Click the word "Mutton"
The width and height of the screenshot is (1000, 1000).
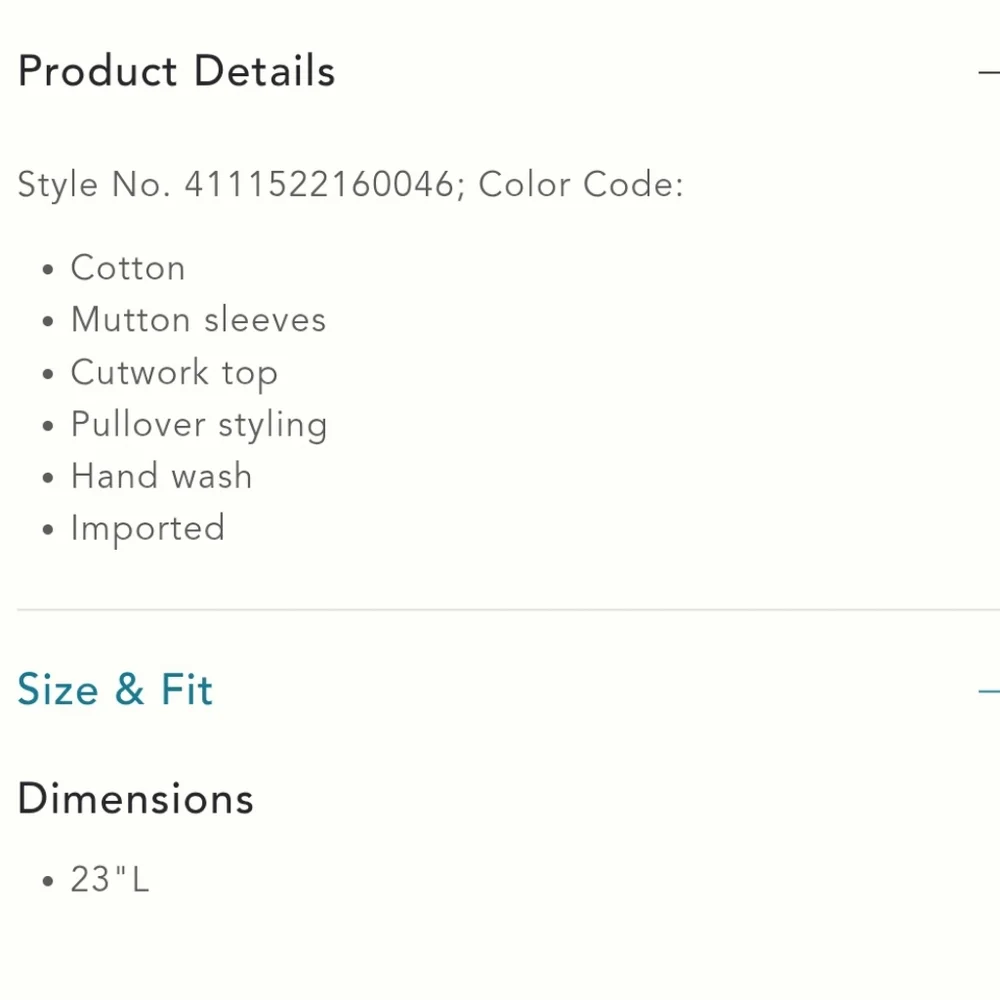pos(130,320)
